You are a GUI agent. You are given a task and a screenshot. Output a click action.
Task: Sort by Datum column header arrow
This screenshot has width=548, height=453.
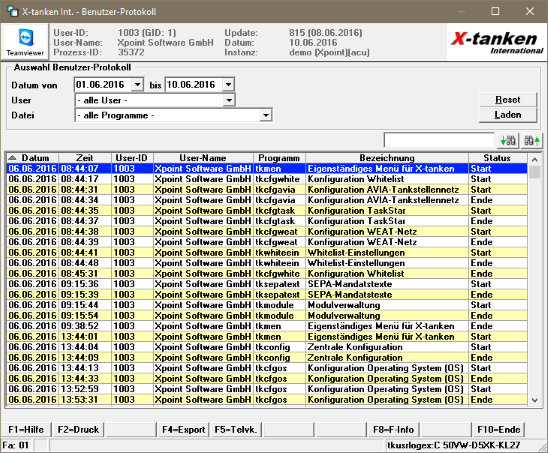(12, 158)
